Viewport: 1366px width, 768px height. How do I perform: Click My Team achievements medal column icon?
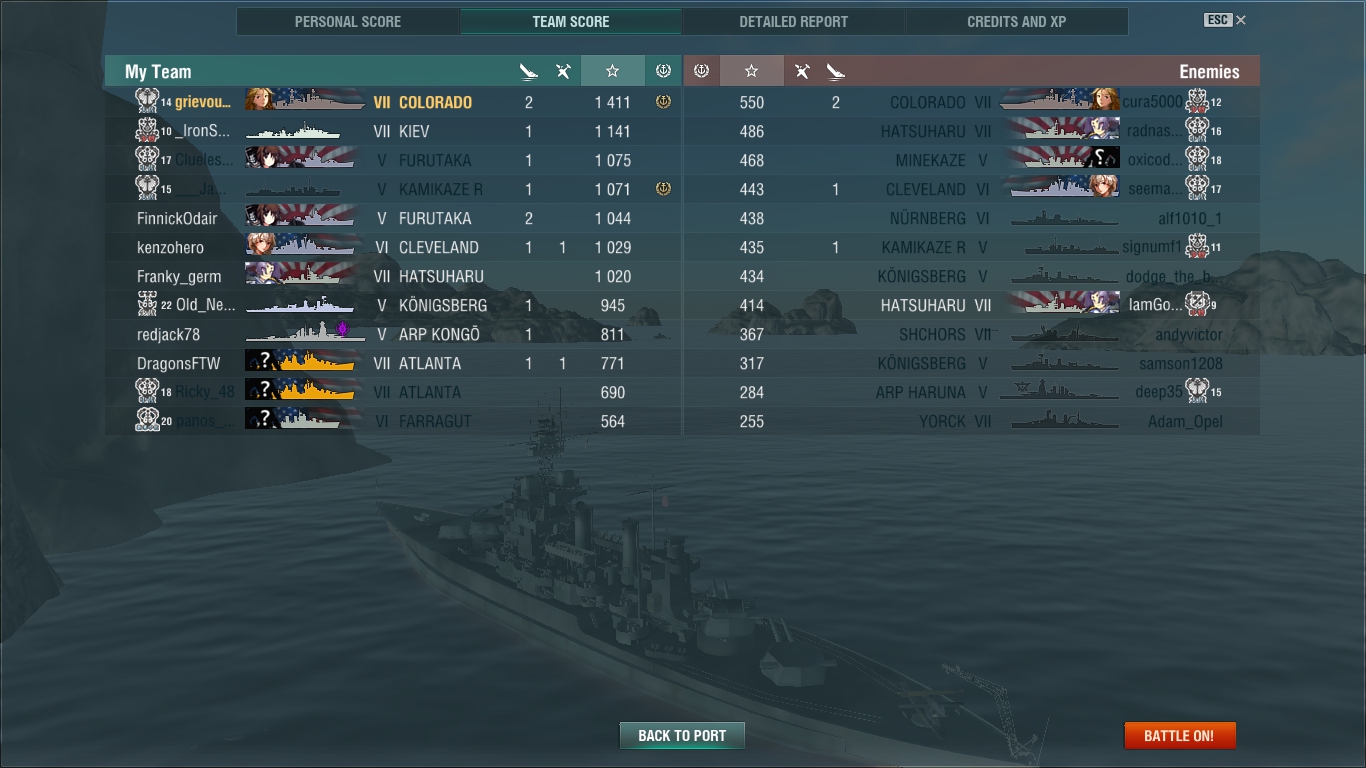coord(663,71)
